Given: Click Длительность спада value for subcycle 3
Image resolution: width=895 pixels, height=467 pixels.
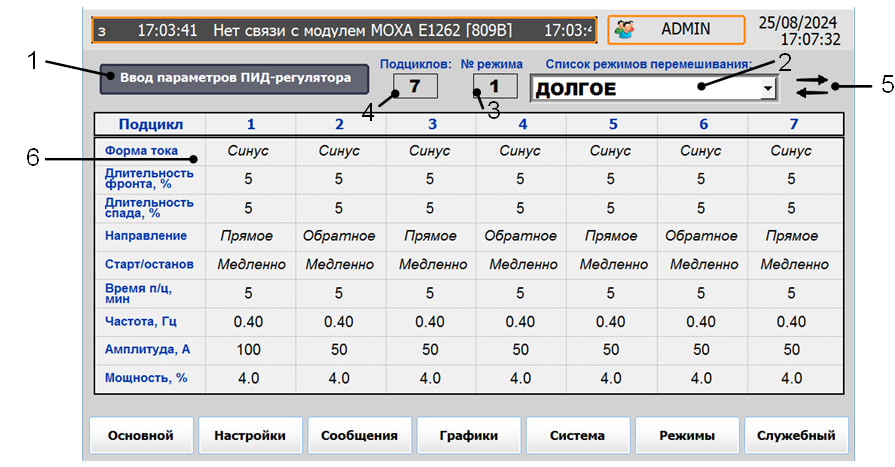Looking at the screenshot, I should coord(430,208).
